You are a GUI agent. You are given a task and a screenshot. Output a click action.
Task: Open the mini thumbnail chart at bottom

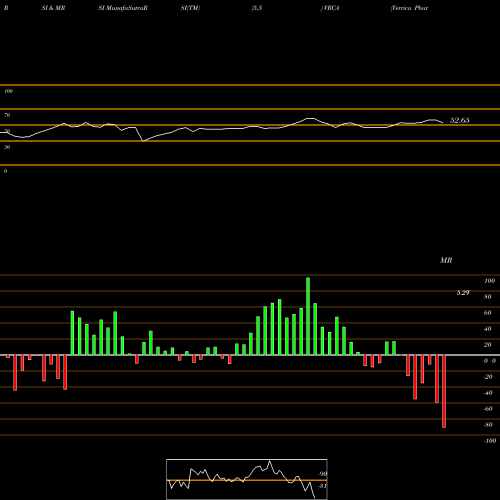[247, 479]
